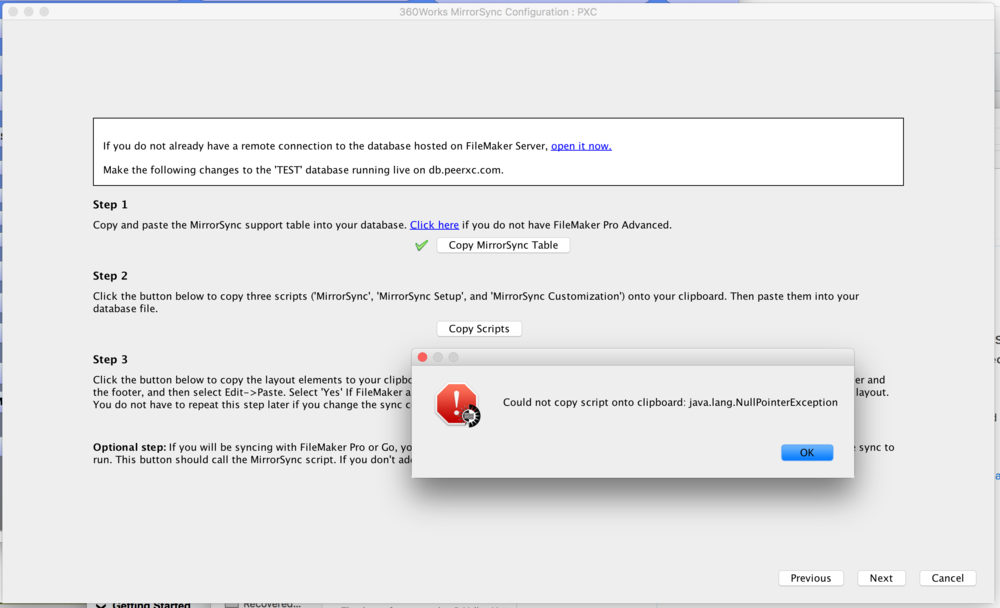The height and width of the screenshot is (608, 1000).
Task: Click the 'TEST' database instruction line
Action: point(304,170)
